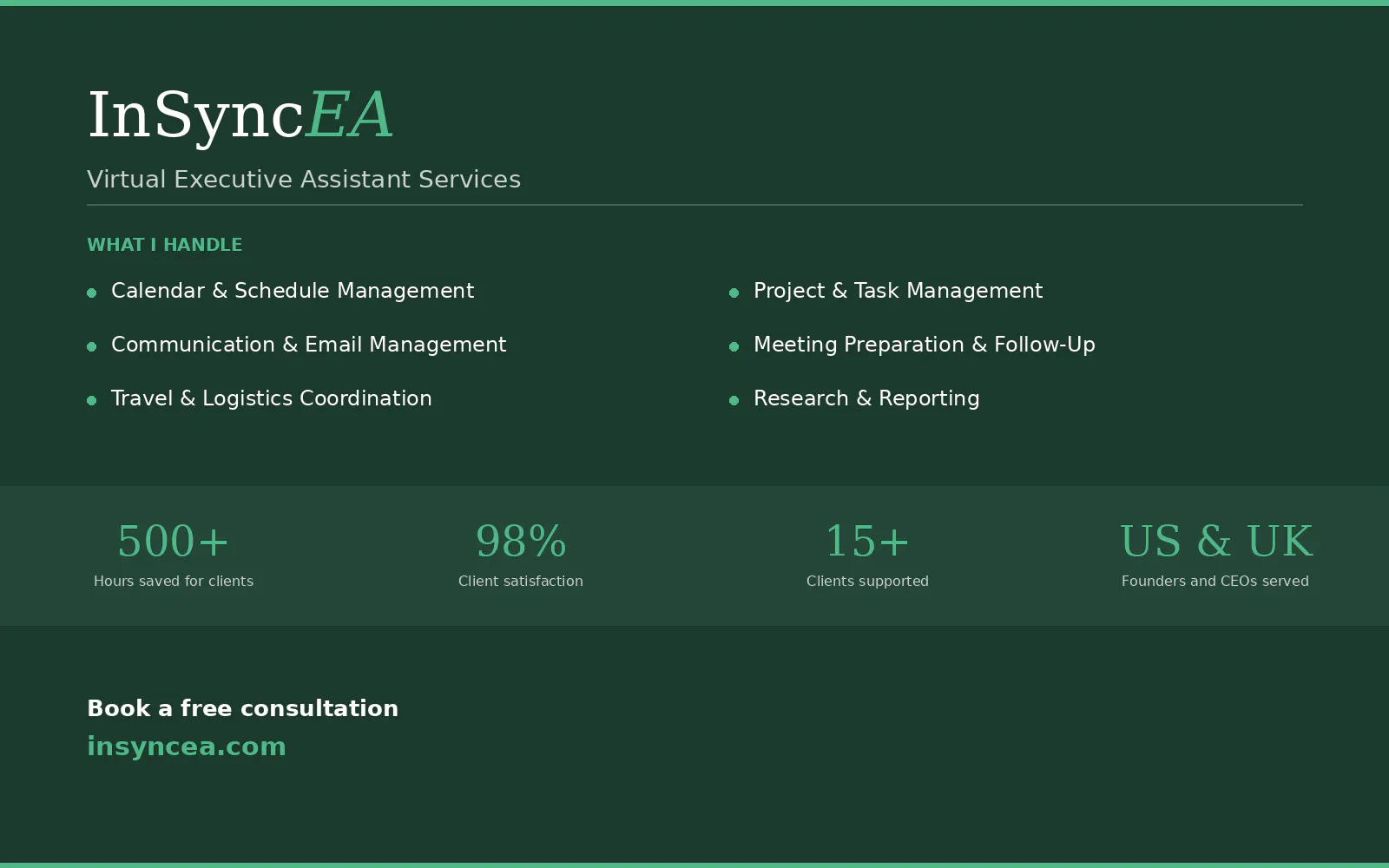Click the 98% statistic
Viewport: 1389px width, 868px height.
point(521,541)
